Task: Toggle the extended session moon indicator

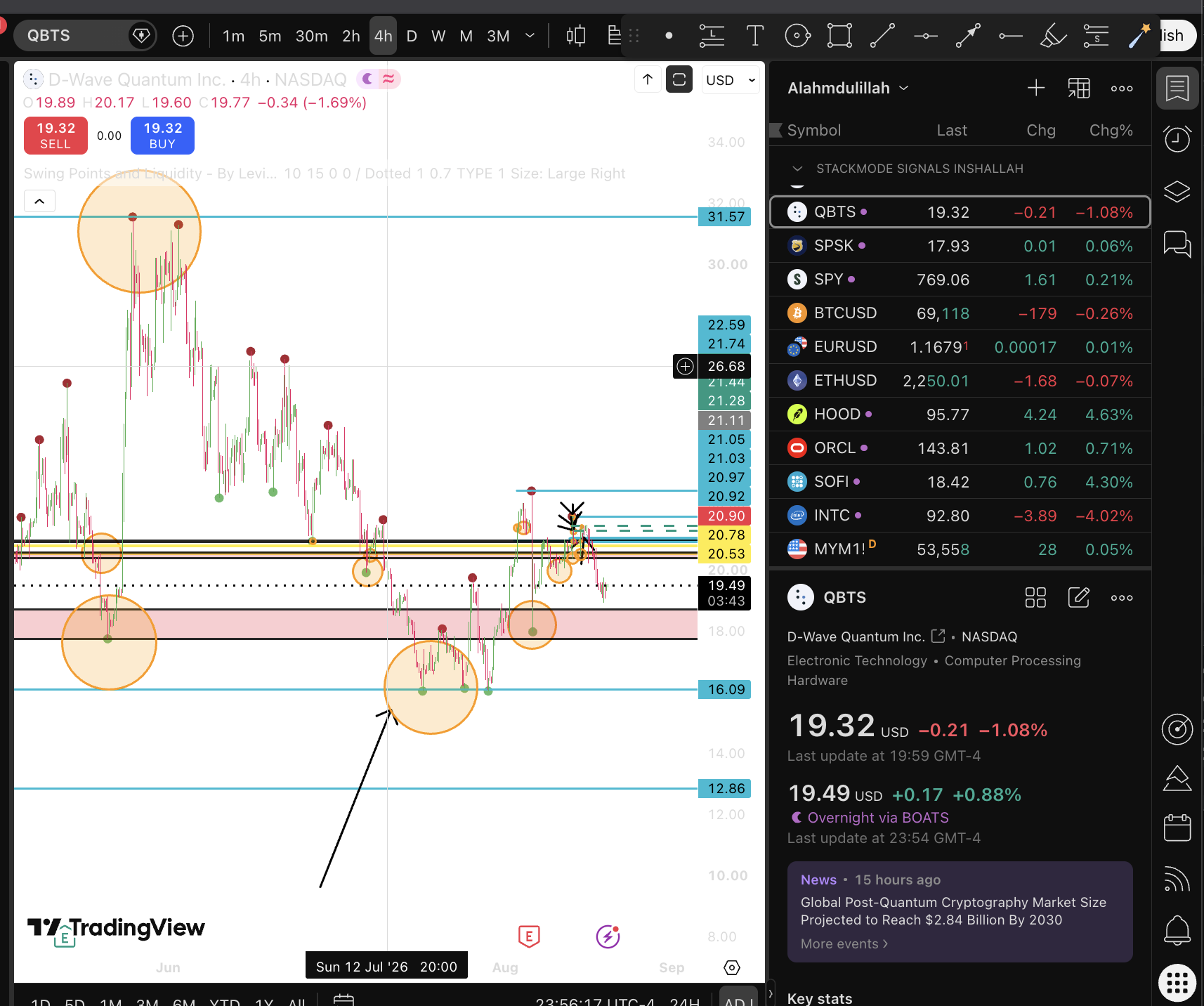Action: pos(367,79)
